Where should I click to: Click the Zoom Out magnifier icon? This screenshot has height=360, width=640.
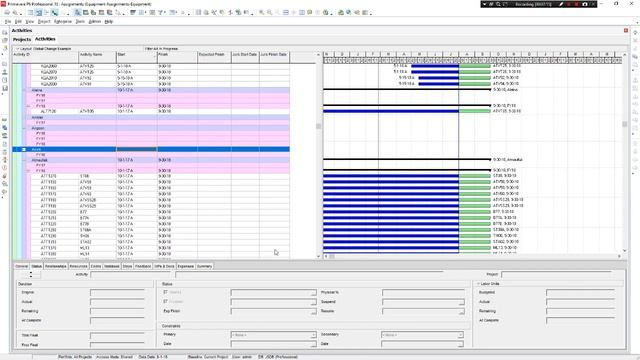(x=270, y=13)
